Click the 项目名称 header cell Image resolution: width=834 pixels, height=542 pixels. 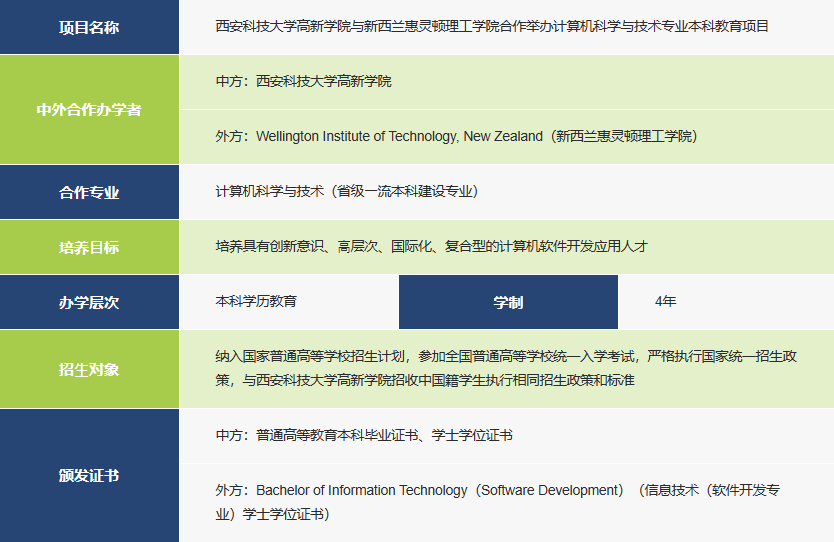point(89,27)
